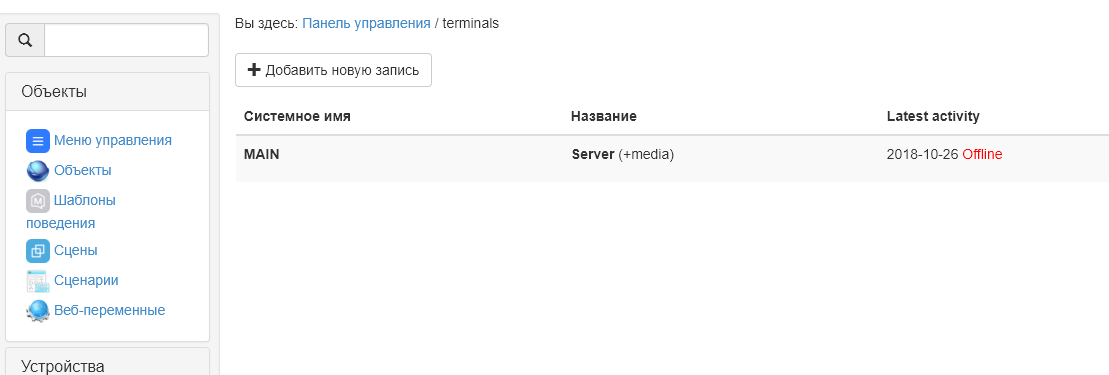Viewport: 1109px width, 375px height.
Task: Click Добавить новую запись button
Action: tap(333, 70)
